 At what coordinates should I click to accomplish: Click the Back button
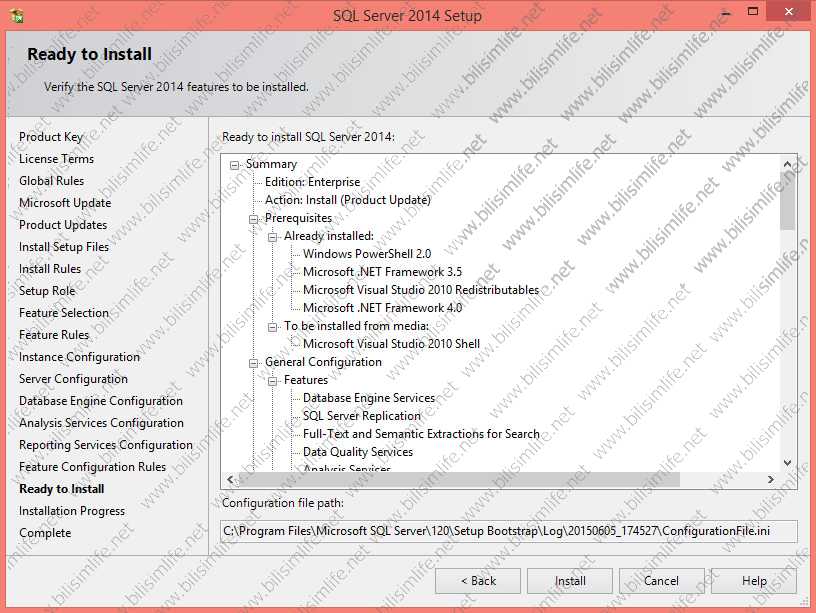coord(478,581)
